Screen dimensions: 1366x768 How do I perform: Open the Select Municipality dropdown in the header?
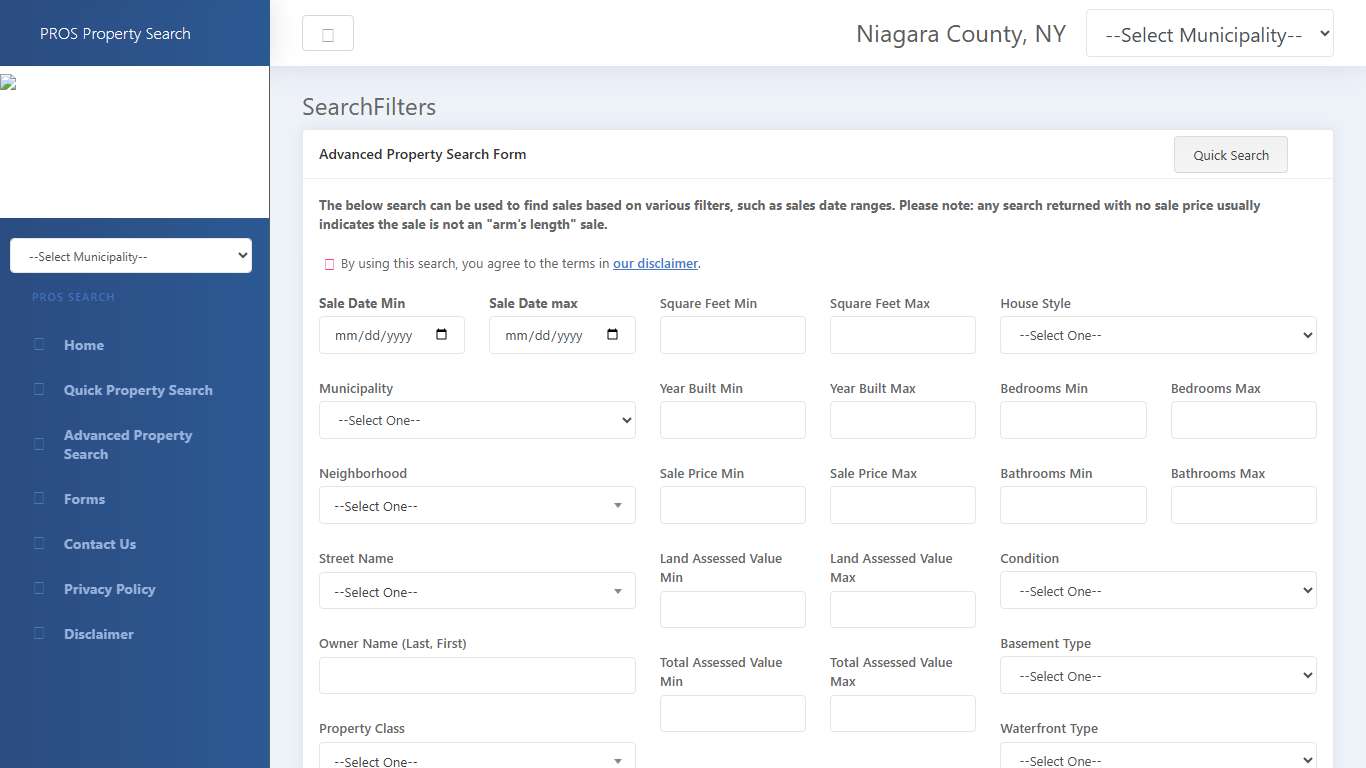click(x=1209, y=32)
